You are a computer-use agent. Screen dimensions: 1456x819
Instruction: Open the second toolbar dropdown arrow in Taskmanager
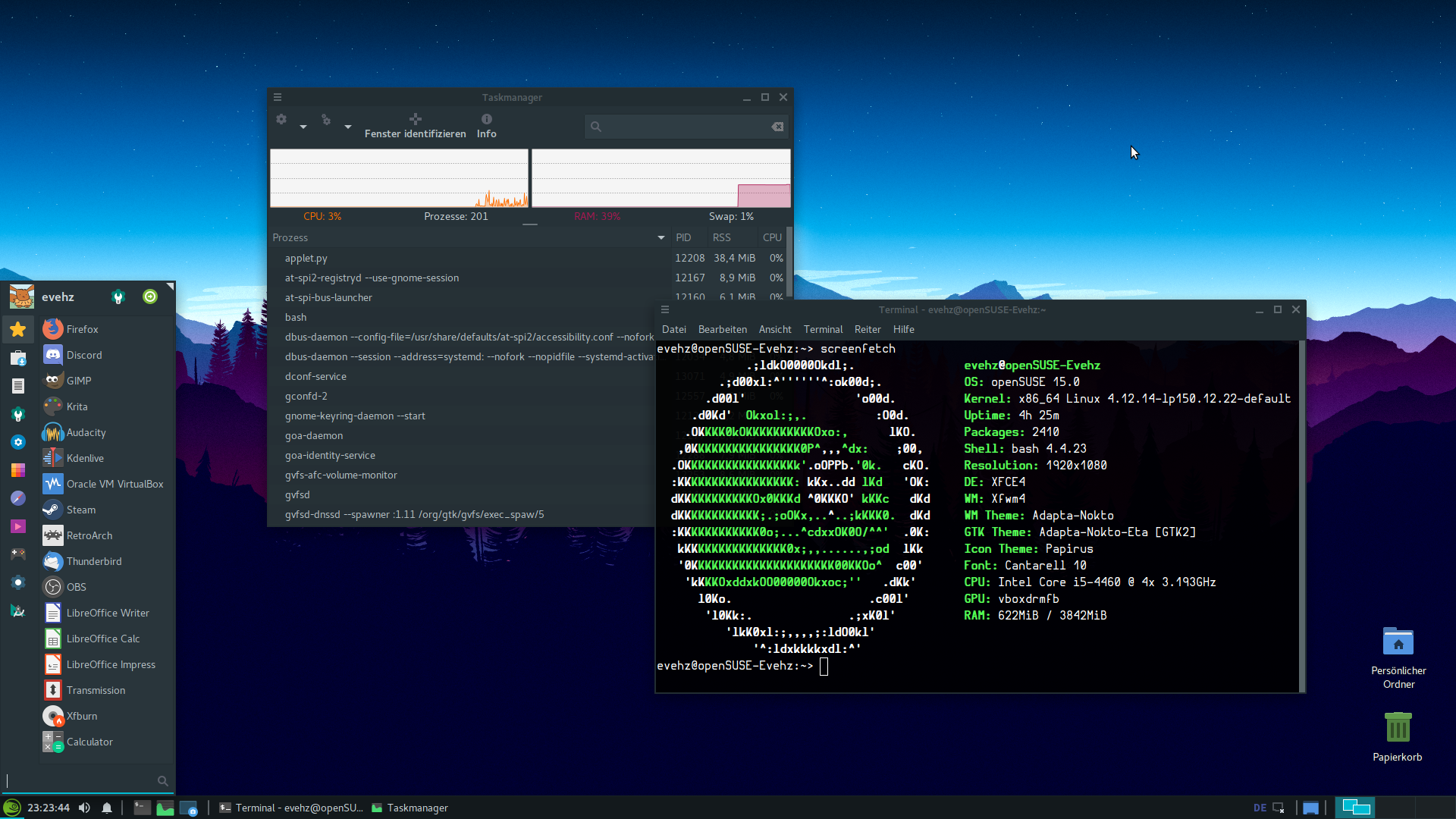[x=348, y=127]
